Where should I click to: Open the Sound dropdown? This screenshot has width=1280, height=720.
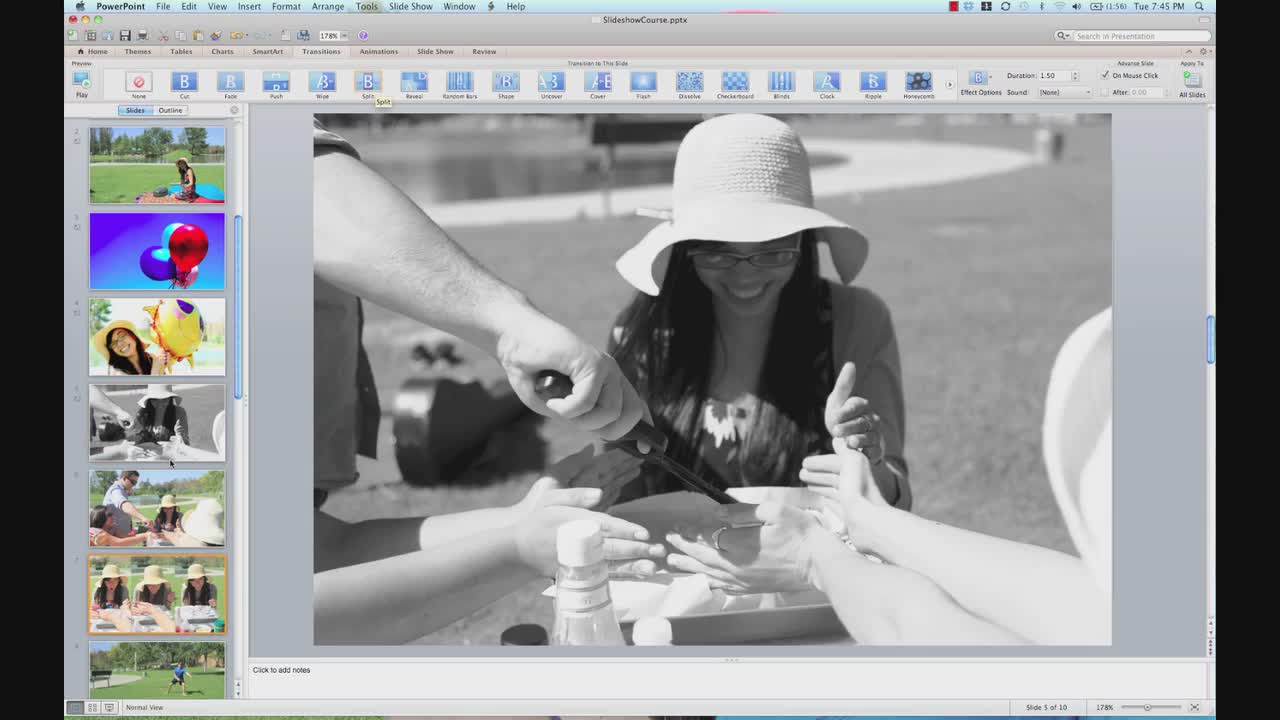coord(1064,92)
